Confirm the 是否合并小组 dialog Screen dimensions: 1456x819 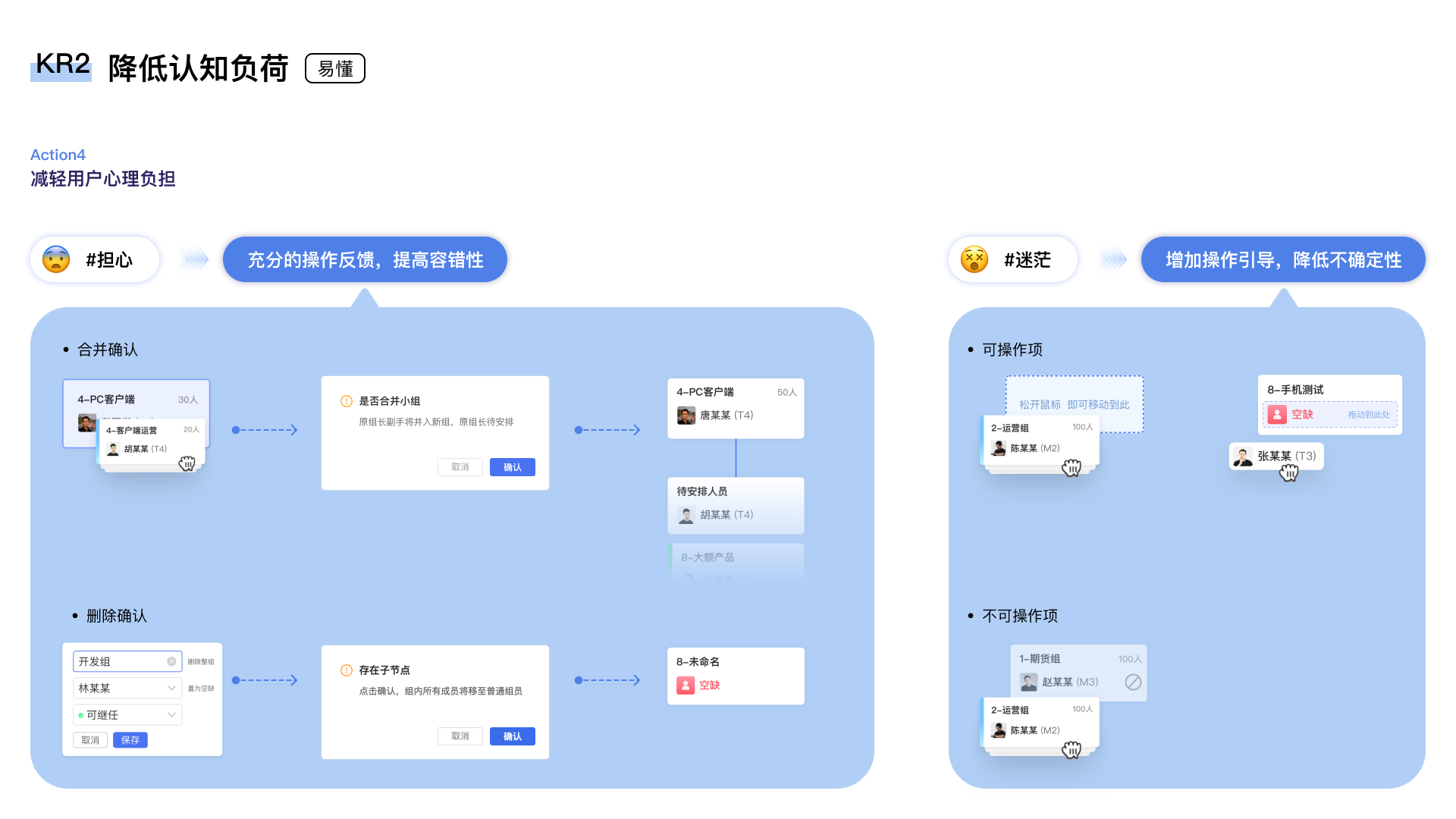pyautogui.click(x=512, y=467)
